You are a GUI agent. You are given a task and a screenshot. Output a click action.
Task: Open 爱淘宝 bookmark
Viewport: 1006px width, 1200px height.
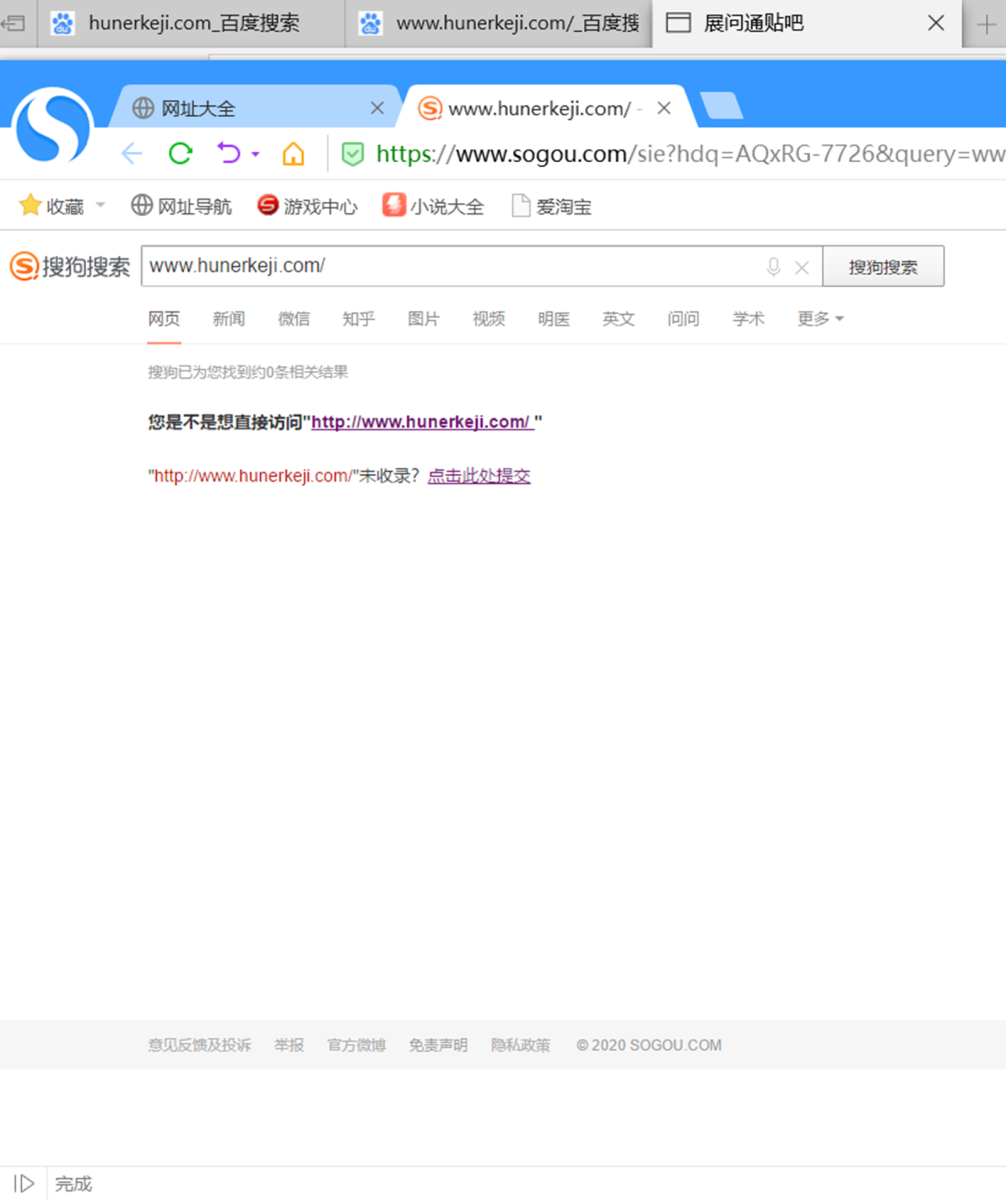(551, 206)
